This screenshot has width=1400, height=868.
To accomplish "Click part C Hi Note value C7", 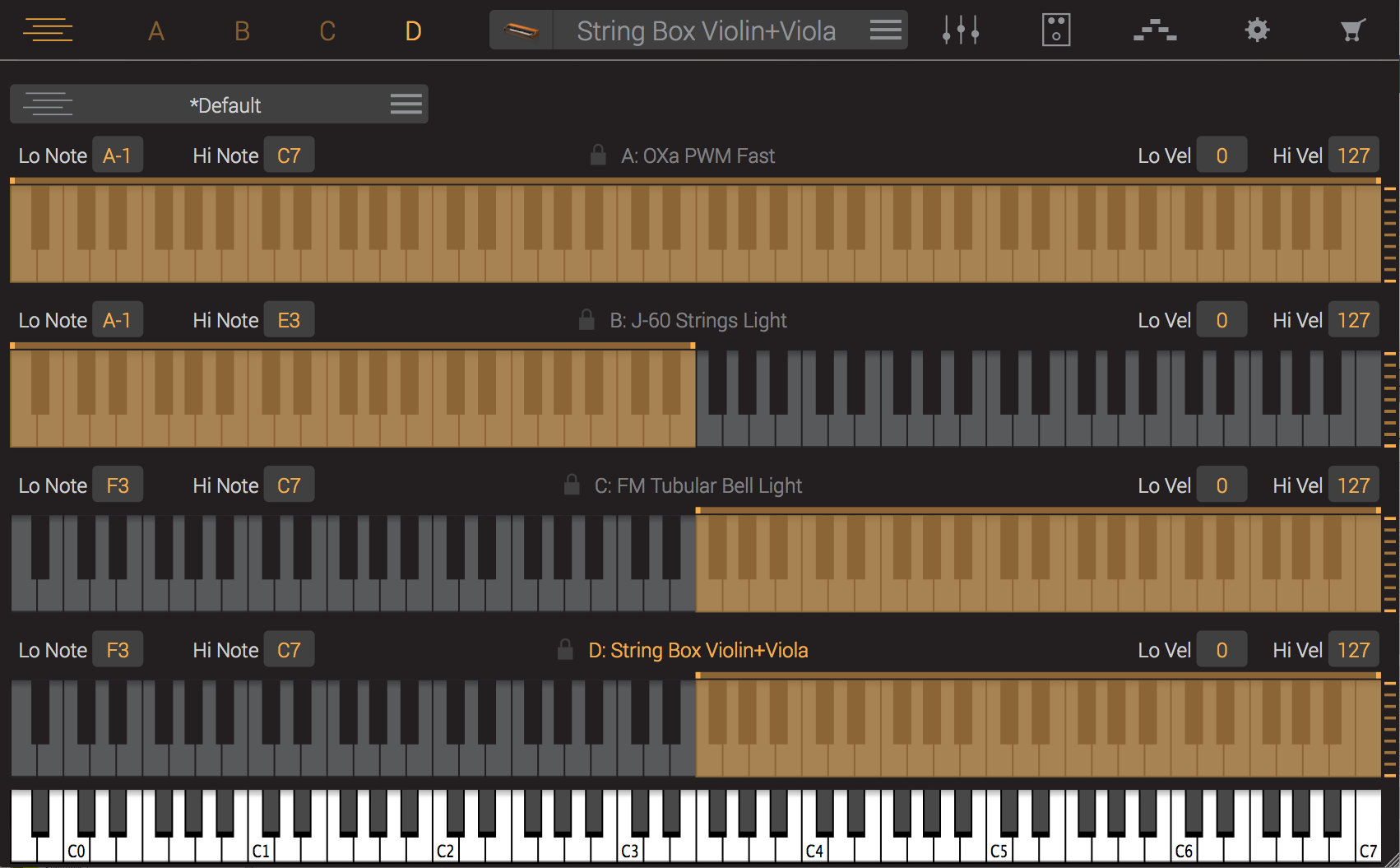I will click(x=289, y=485).
